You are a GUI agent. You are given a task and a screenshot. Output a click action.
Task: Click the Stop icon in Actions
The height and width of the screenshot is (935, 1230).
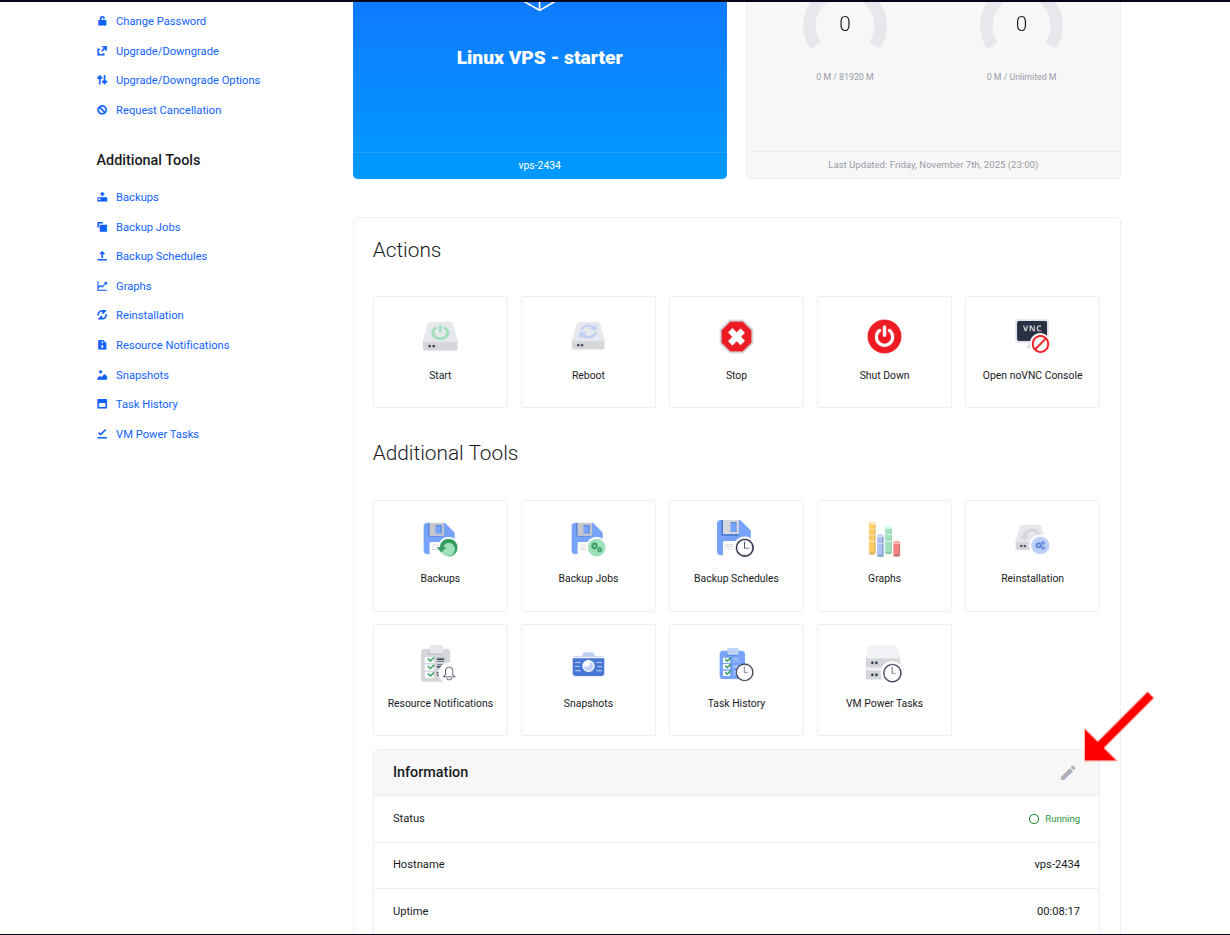point(736,337)
